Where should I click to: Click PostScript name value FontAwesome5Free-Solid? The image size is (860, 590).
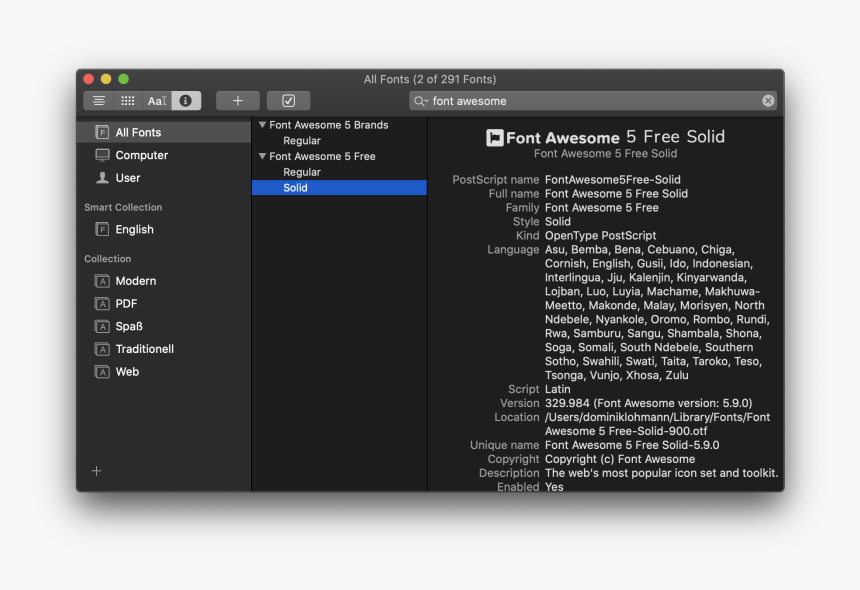tap(613, 180)
